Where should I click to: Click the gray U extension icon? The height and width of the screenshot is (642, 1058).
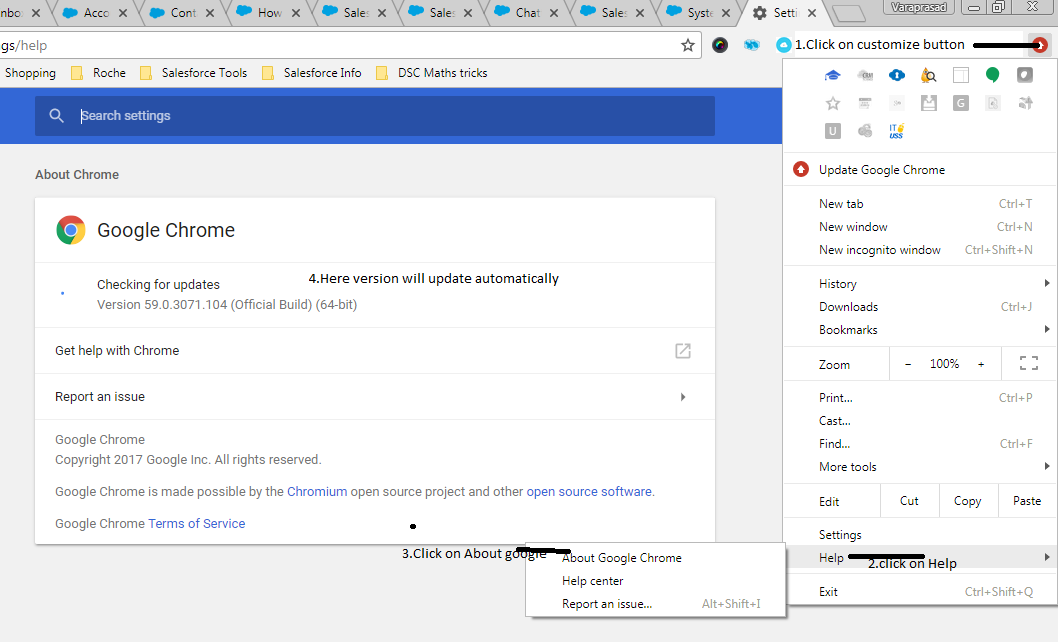click(833, 131)
